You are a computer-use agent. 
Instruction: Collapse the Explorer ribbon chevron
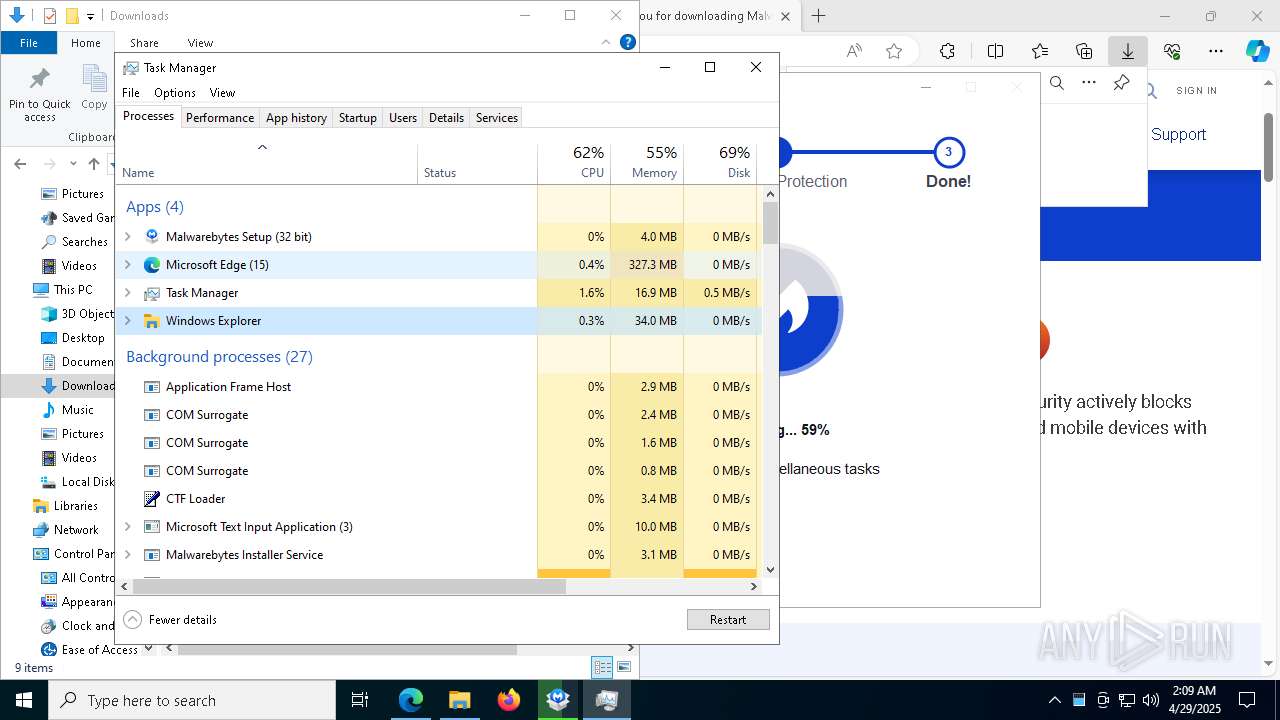click(606, 42)
